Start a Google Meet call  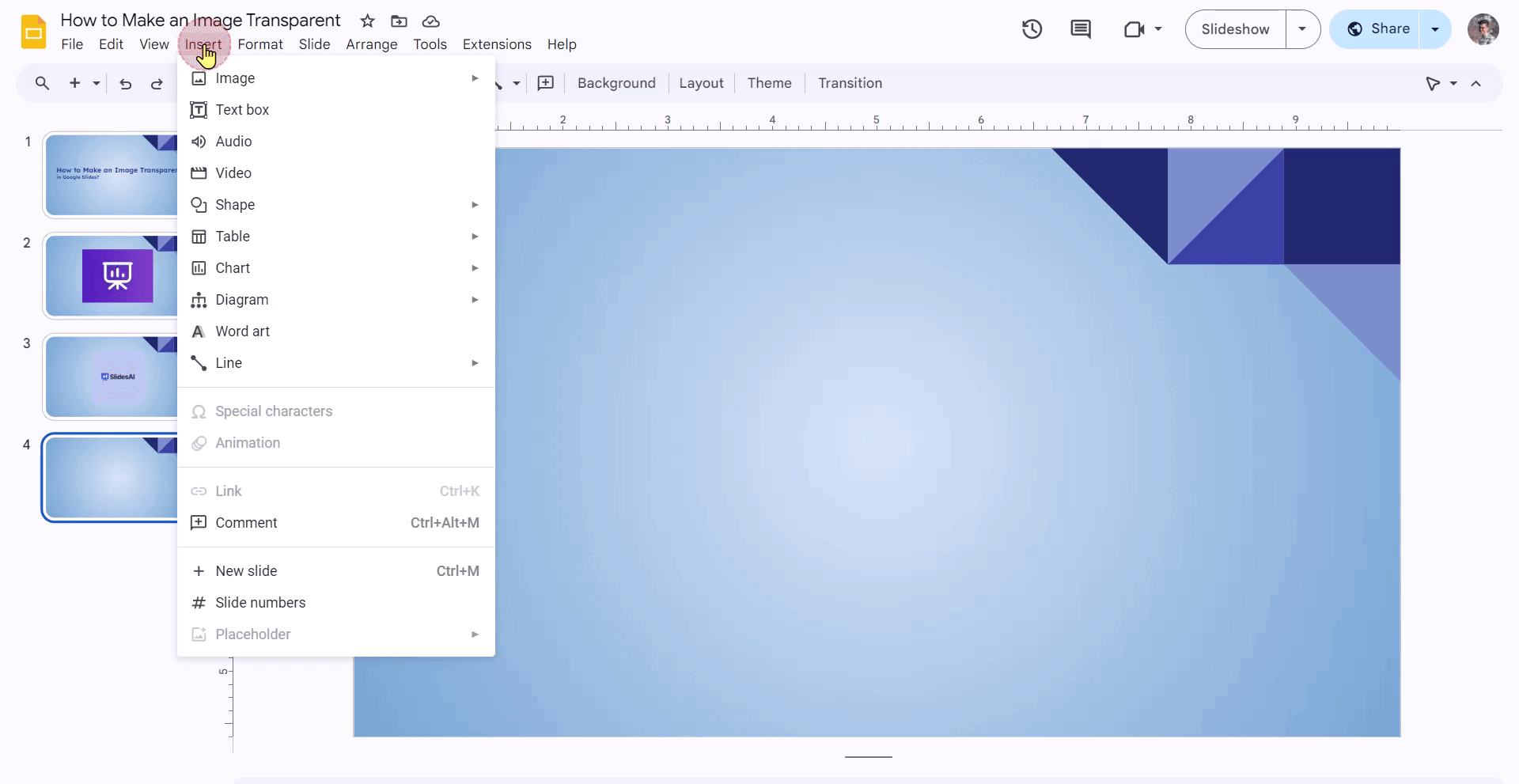[1135, 29]
